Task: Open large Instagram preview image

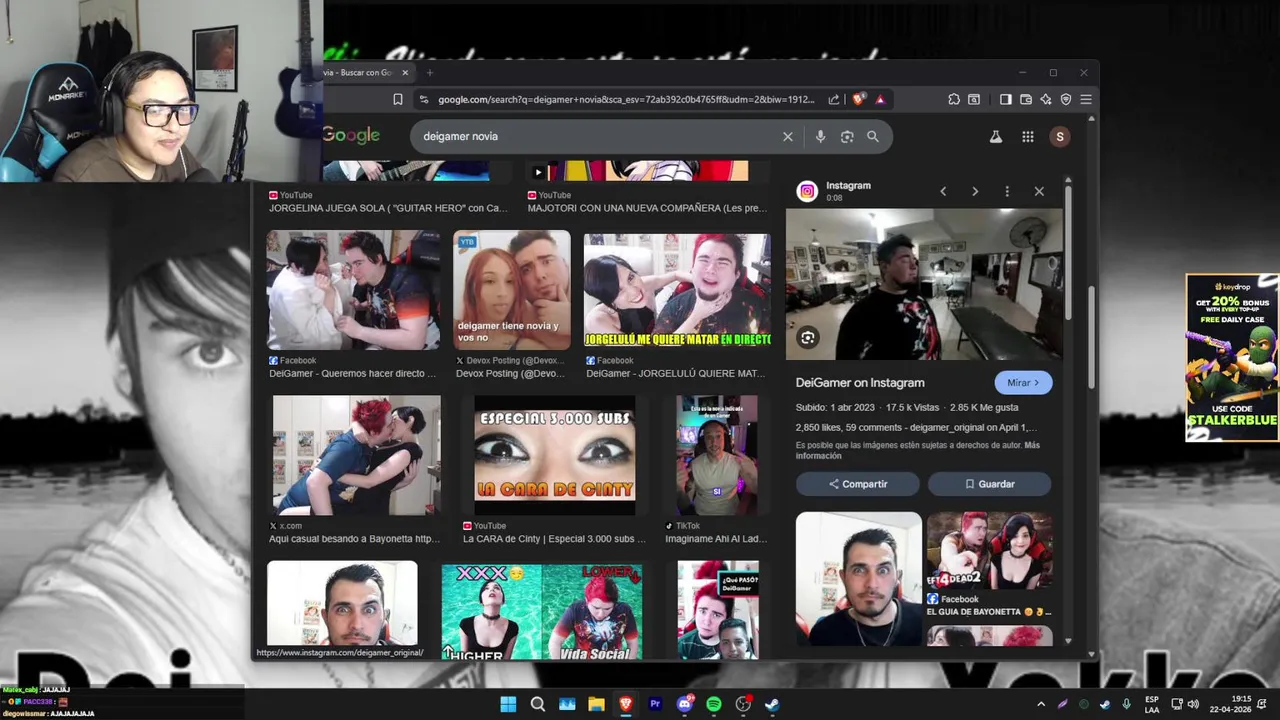Action: click(x=924, y=284)
